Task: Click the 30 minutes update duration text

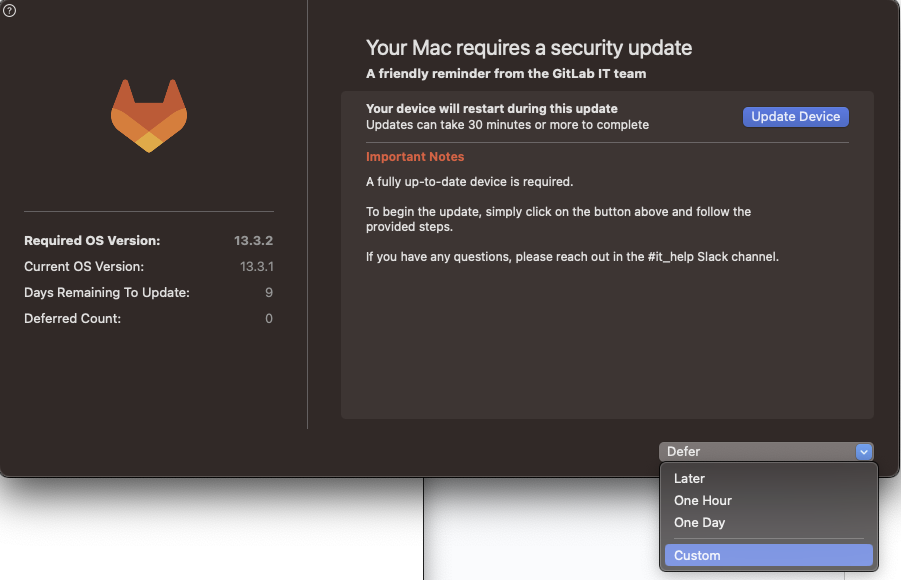Action: (x=507, y=125)
